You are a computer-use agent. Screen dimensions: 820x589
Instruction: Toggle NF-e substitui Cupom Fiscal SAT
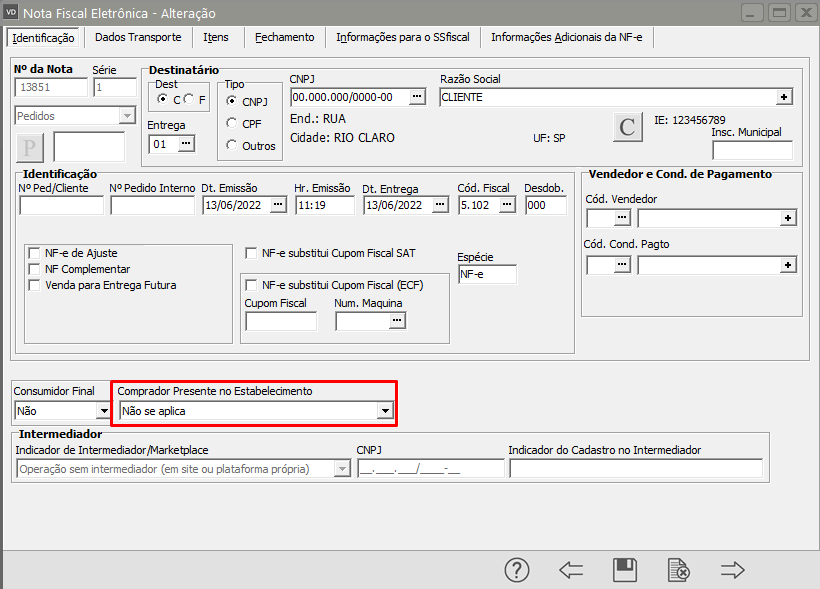click(253, 254)
